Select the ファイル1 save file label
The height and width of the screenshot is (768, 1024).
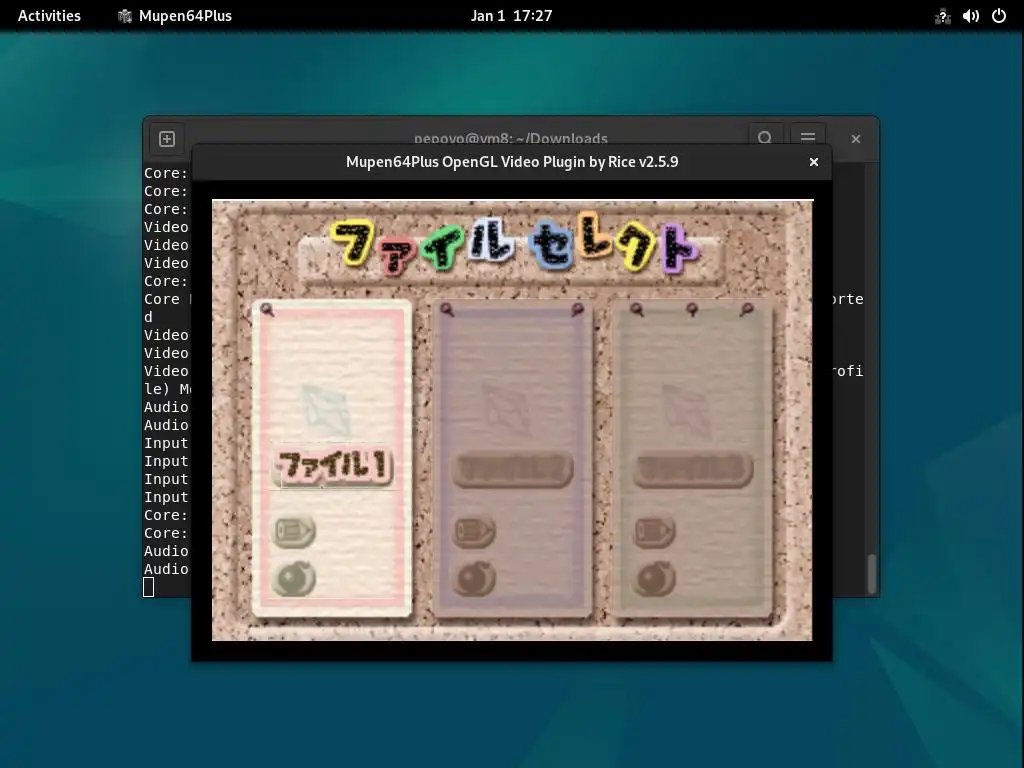334,466
